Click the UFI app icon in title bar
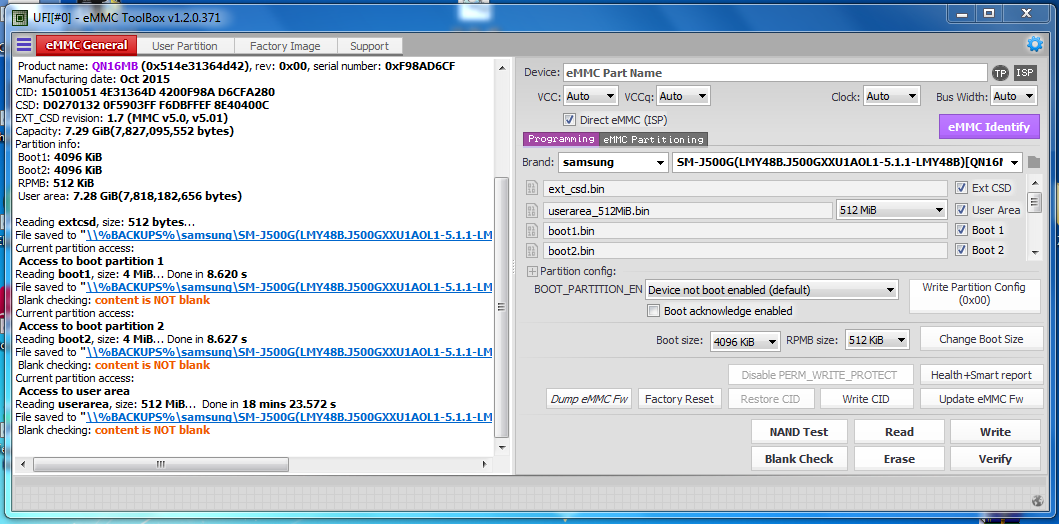 tap(20, 18)
